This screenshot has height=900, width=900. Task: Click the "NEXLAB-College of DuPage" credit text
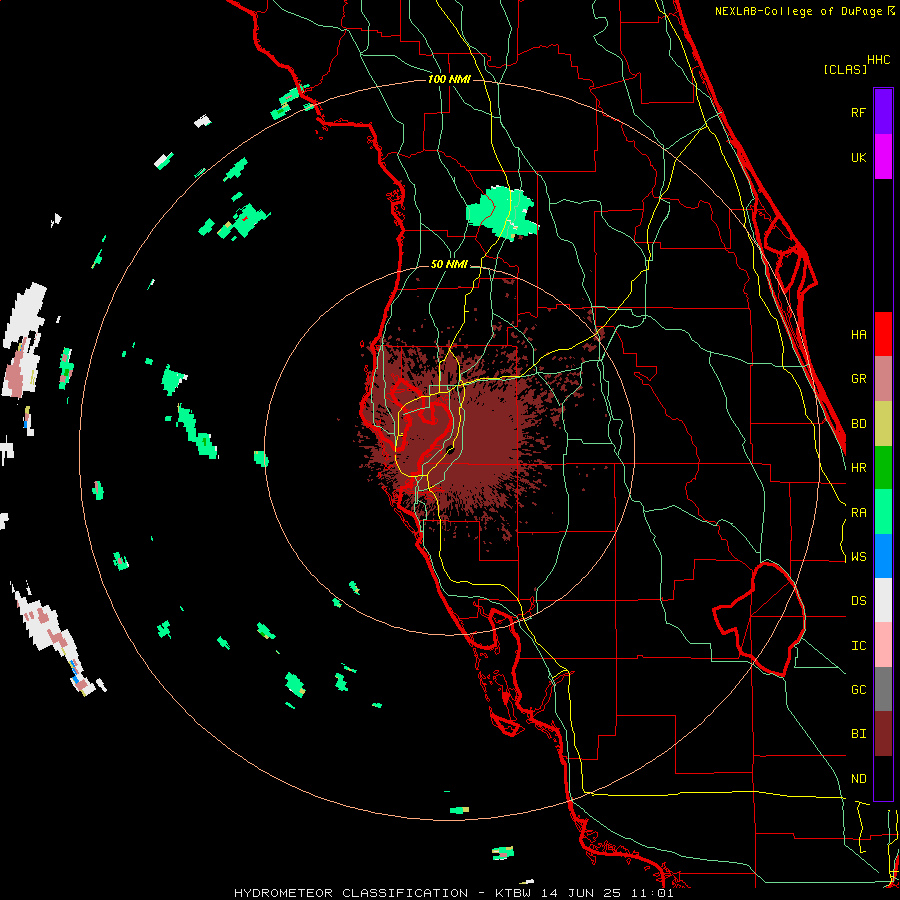798,11
